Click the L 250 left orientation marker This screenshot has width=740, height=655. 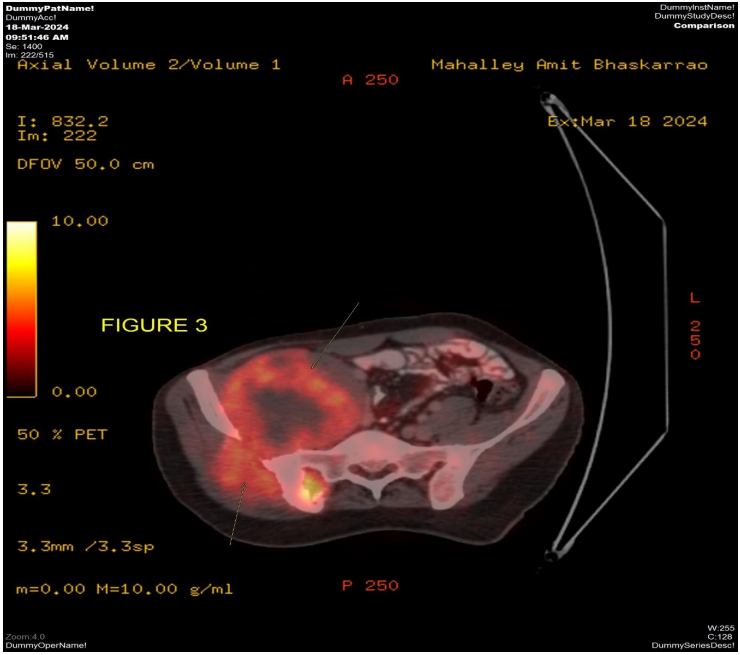[x=695, y=326]
